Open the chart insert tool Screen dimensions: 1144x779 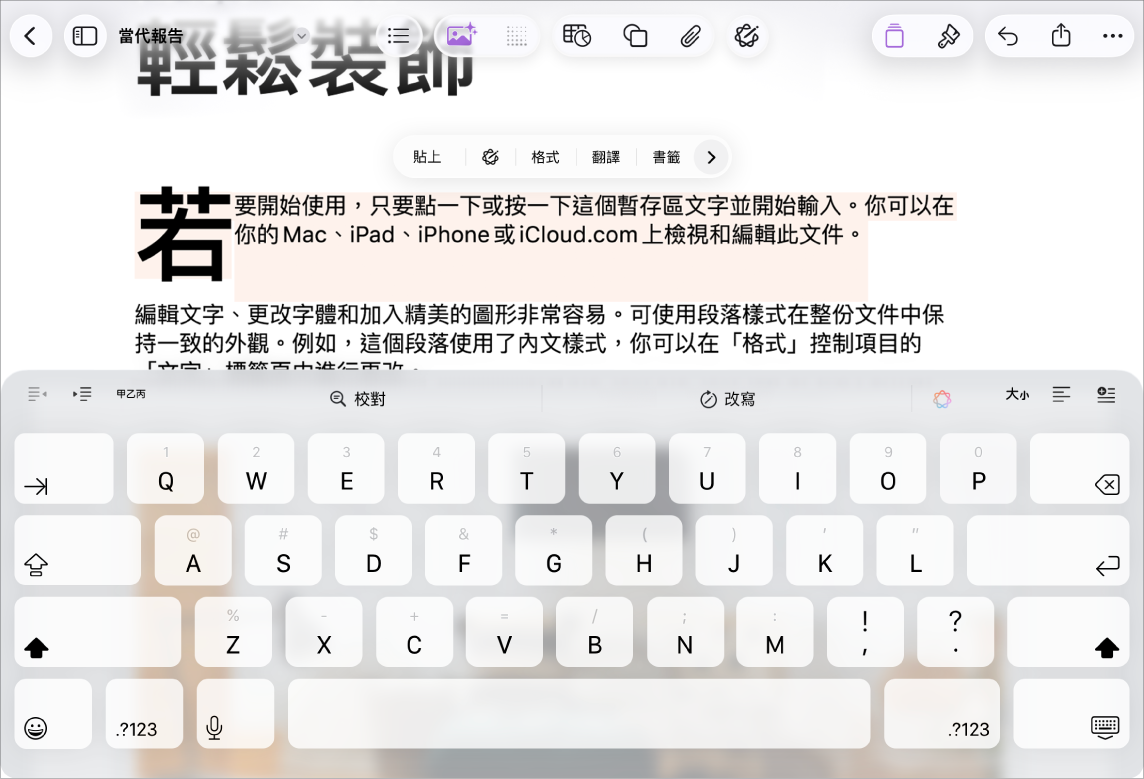coord(578,36)
